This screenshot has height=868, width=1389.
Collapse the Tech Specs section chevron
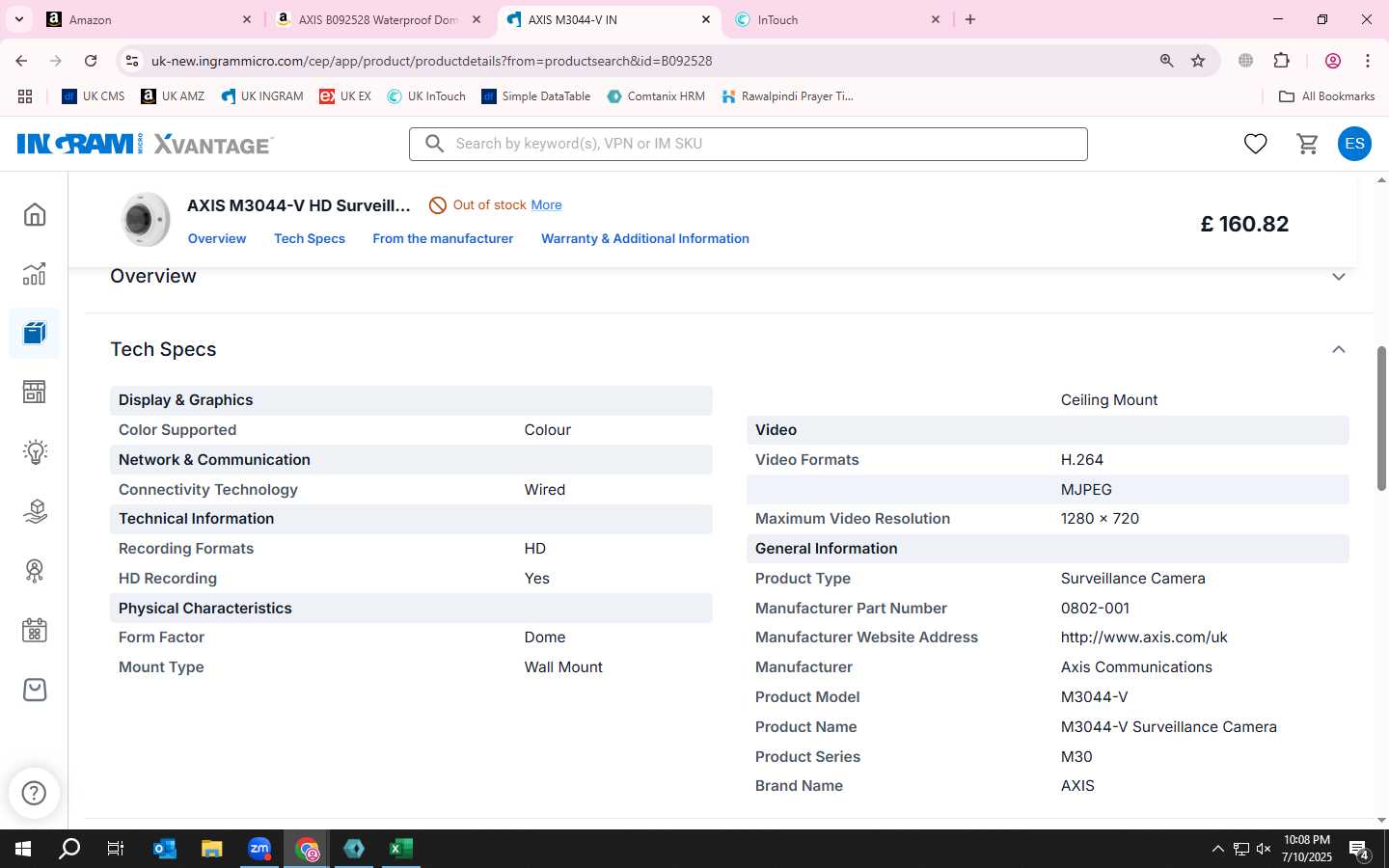(x=1339, y=349)
